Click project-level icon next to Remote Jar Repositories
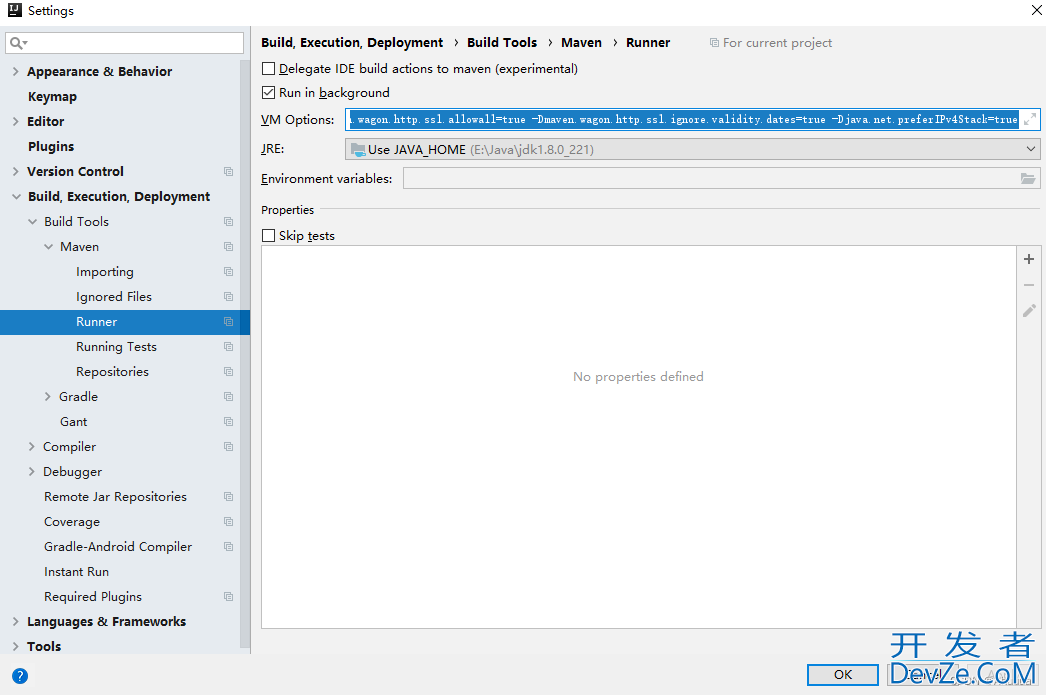Viewport: 1046px width, 695px height. [x=229, y=497]
